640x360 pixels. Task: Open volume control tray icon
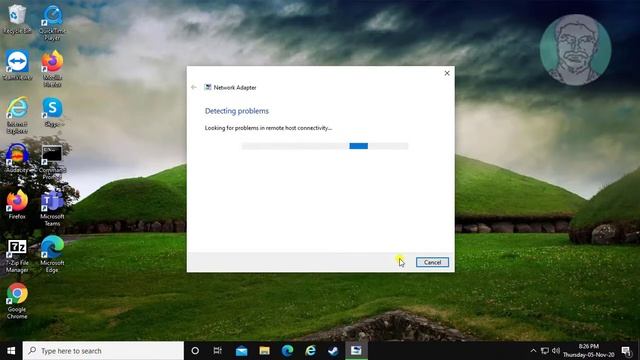(x=556, y=351)
